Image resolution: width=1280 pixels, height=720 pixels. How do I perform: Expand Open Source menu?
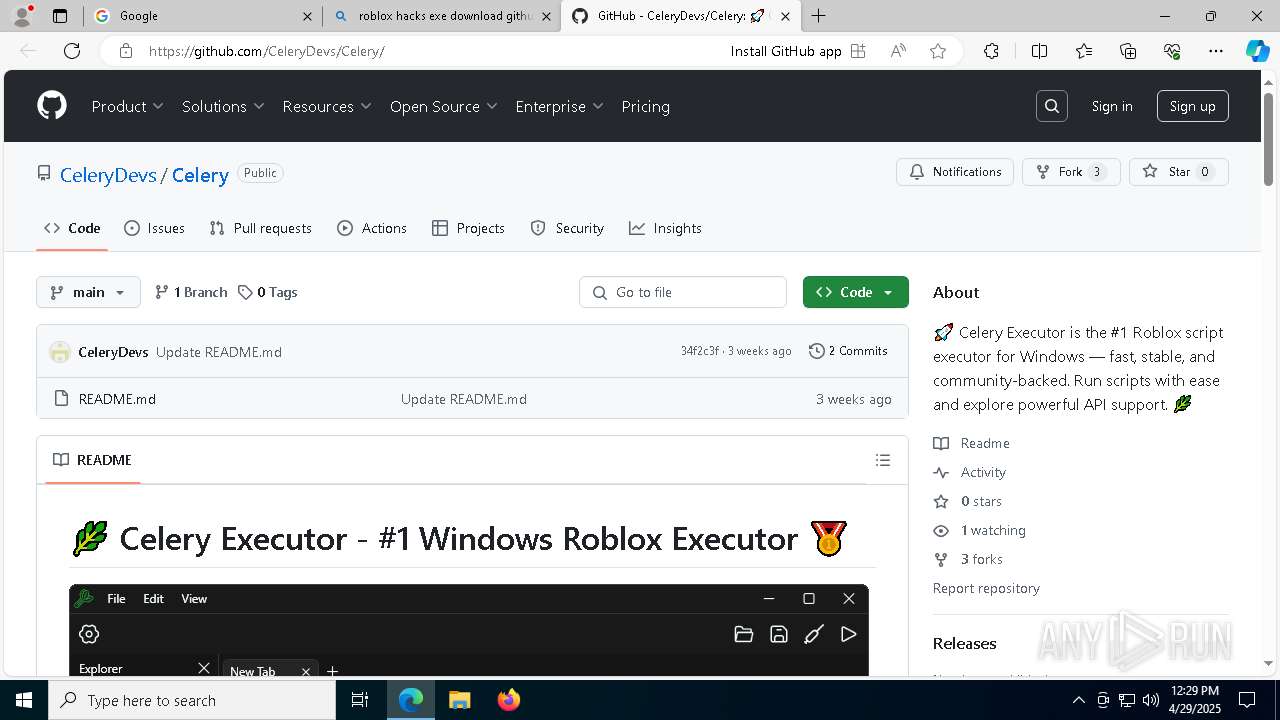[443, 106]
